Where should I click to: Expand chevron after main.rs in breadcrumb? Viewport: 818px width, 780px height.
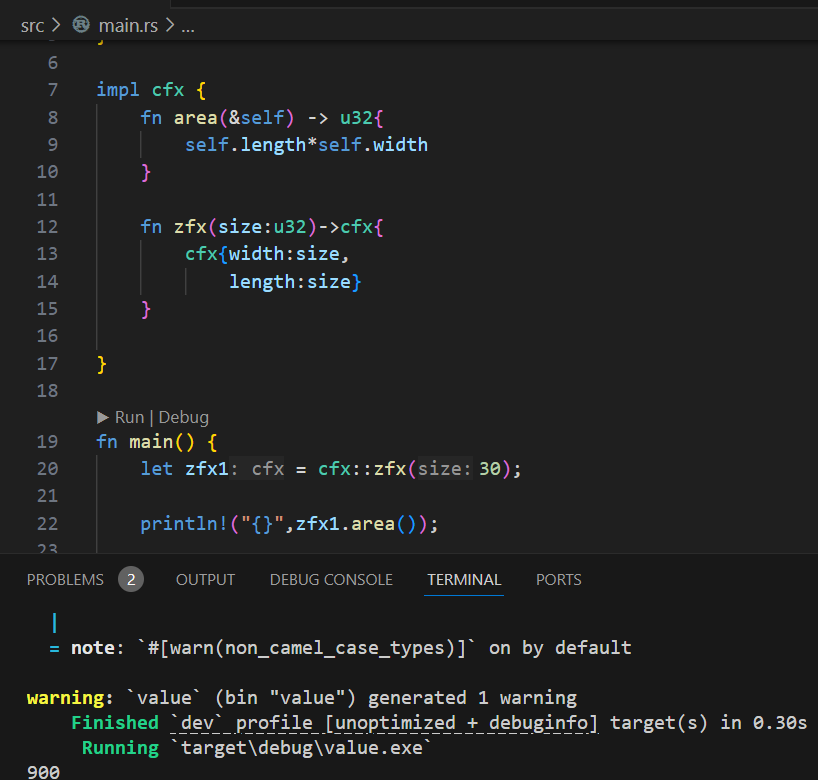click(170, 25)
